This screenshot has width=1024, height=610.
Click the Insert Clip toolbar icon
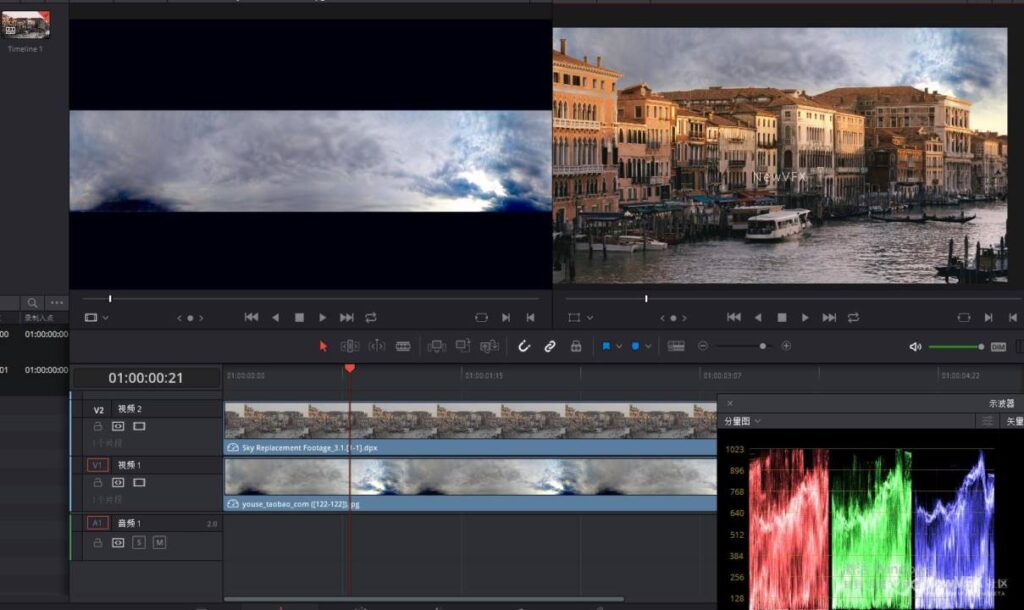pyautogui.click(x=436, y=346)
